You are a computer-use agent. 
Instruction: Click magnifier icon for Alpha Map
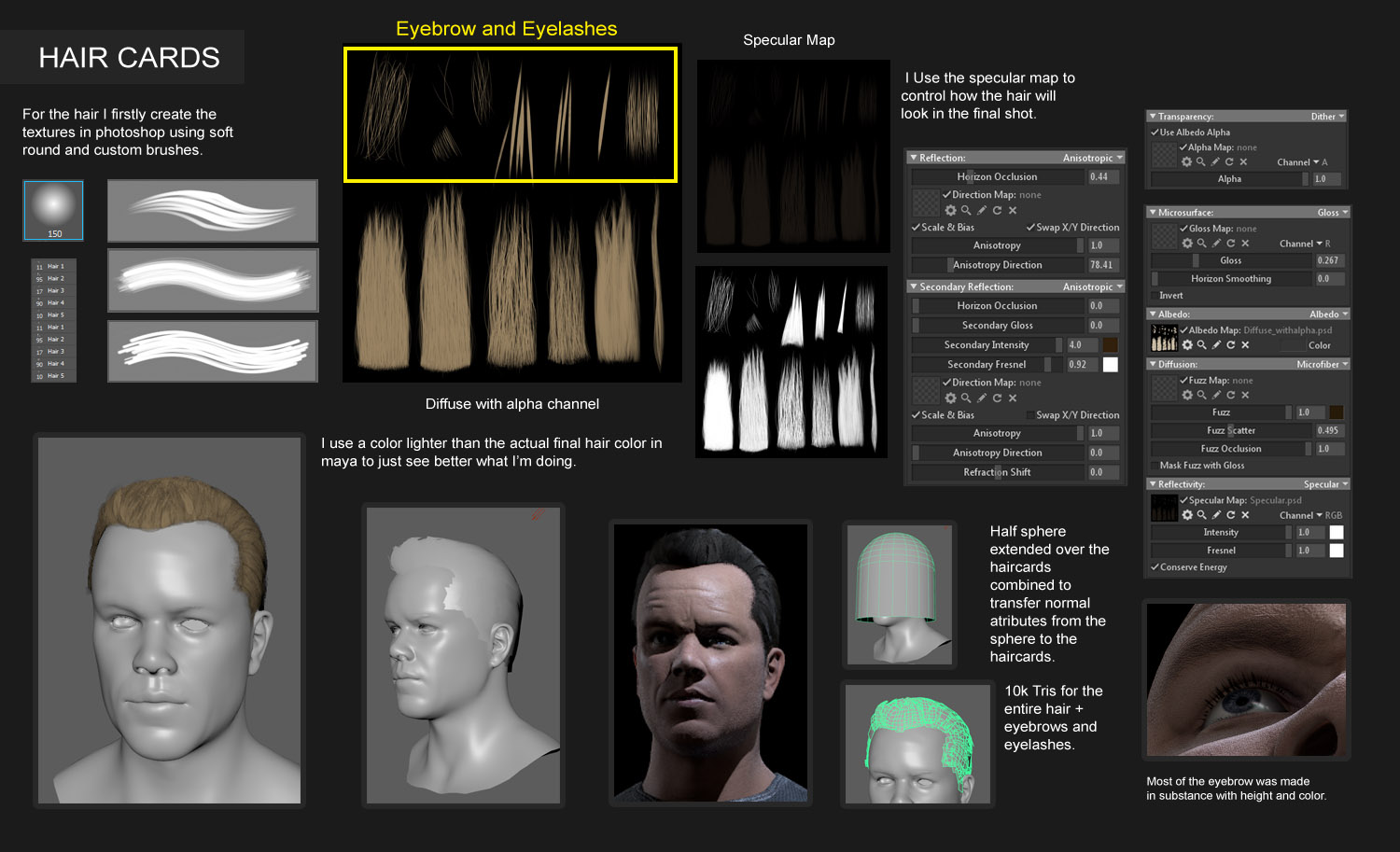[1201, 161]
